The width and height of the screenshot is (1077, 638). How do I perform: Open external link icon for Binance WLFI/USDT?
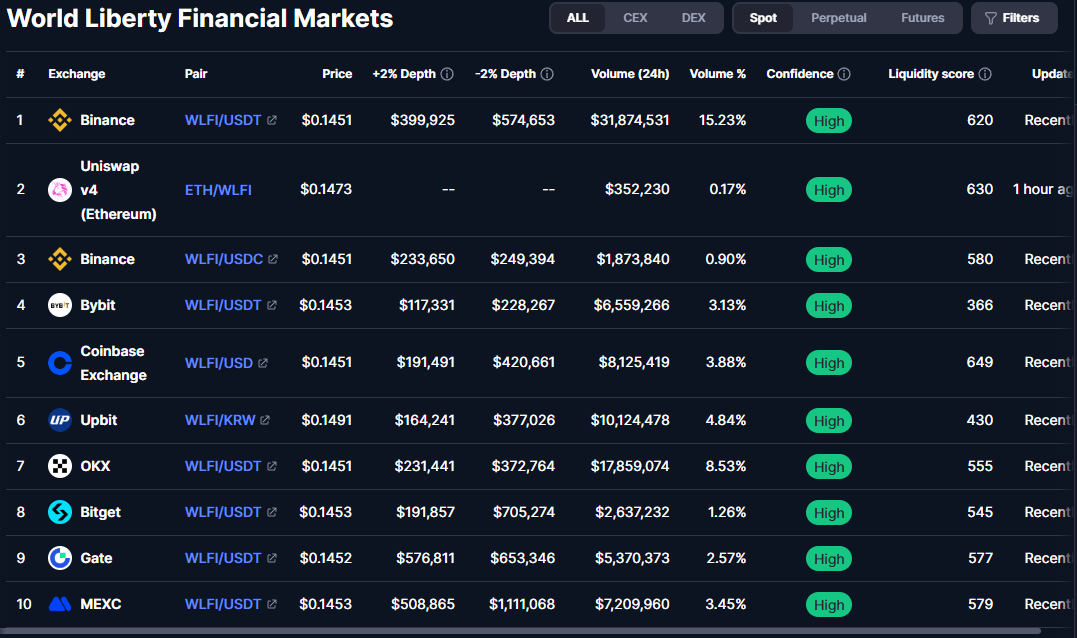272,120
